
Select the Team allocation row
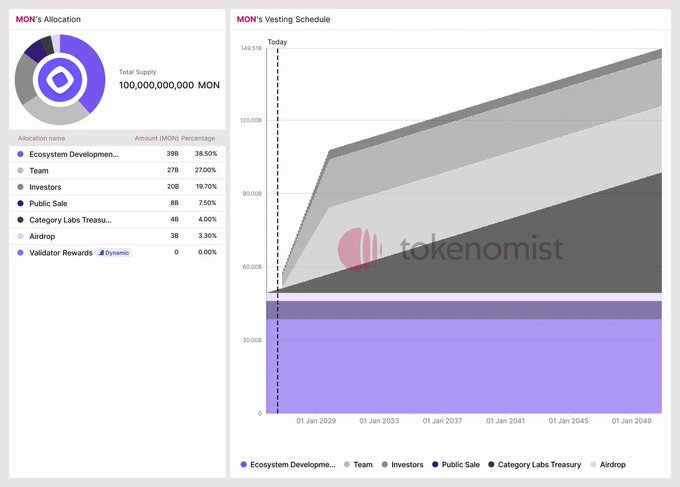pos(117,170)
